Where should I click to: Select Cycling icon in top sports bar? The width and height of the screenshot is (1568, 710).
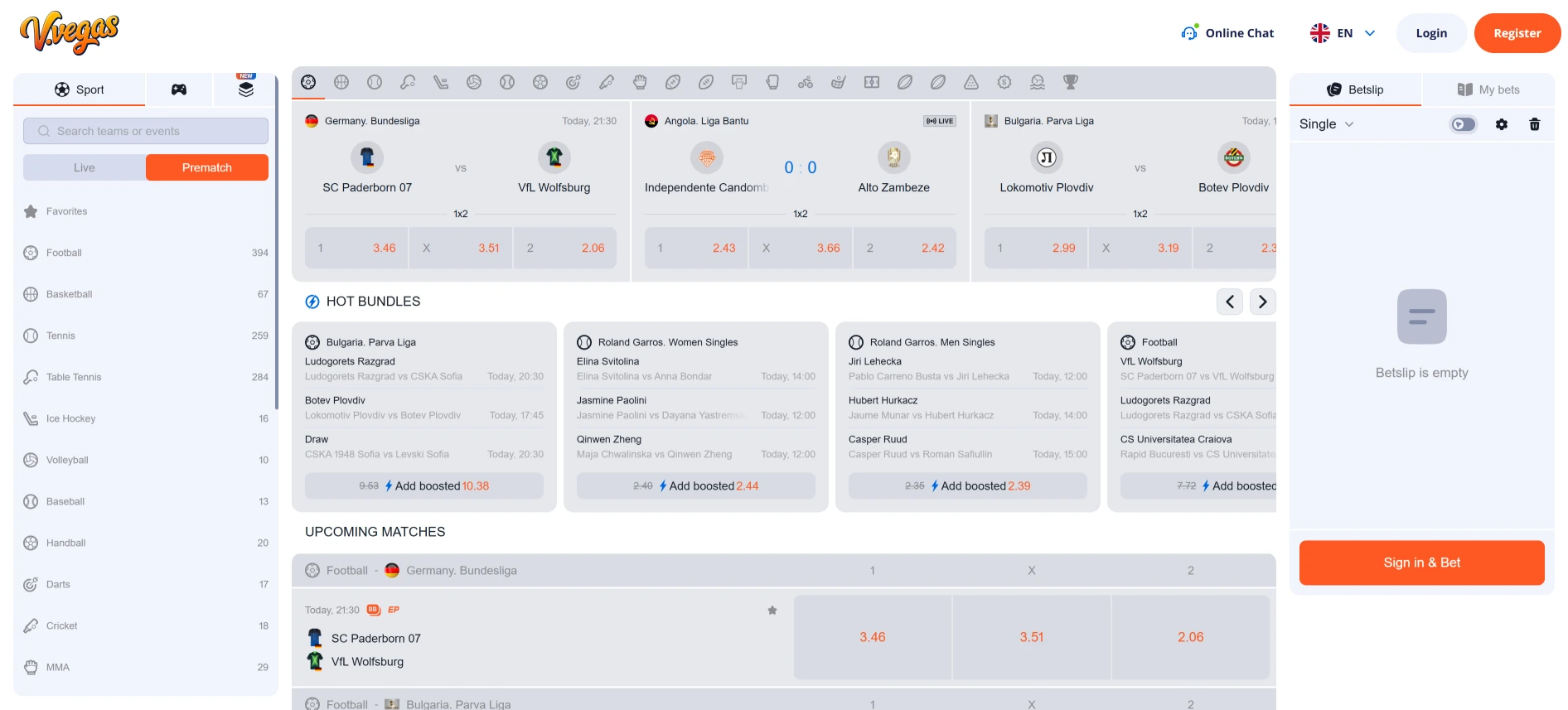click(806, 82)
